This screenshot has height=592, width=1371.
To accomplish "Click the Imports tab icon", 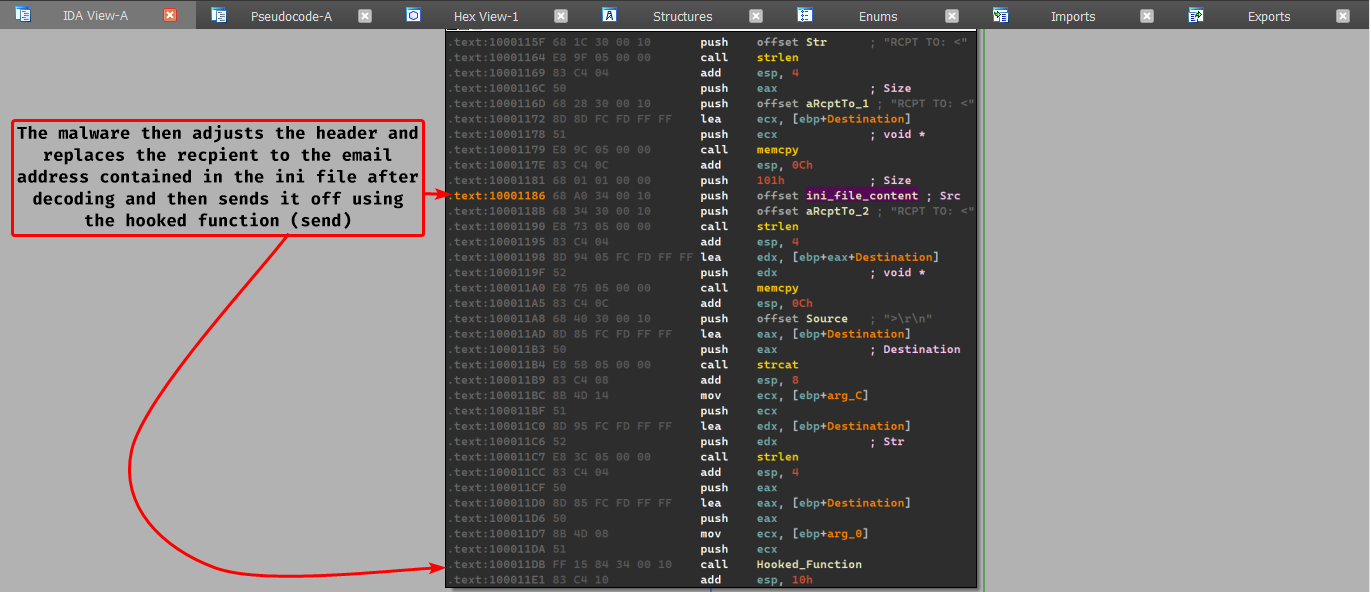I will [1000, 15].
